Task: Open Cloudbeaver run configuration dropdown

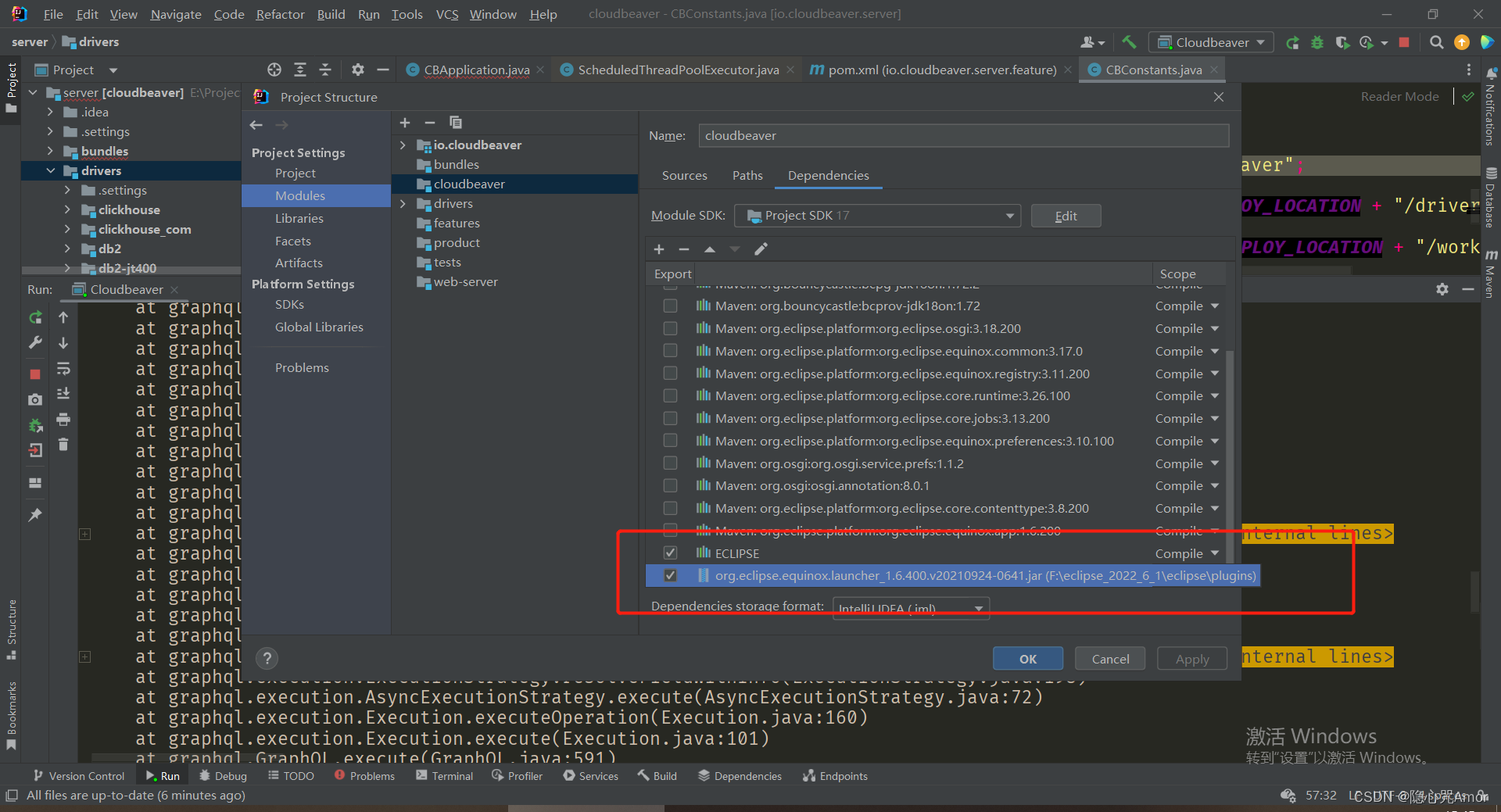Action: pos(1211,42)
